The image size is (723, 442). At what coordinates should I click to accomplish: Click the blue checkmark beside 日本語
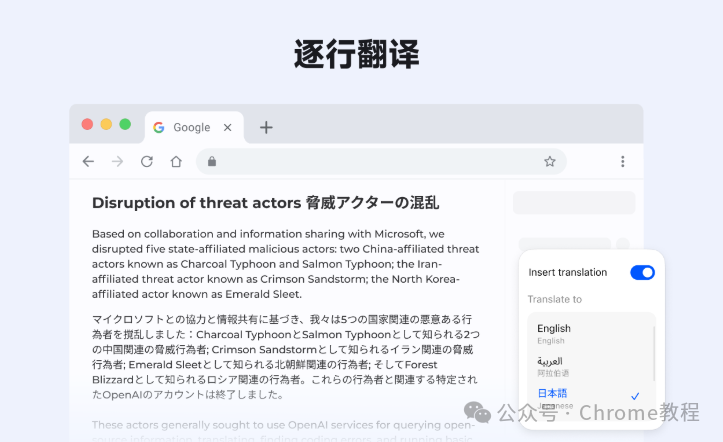[x=635, y=396]
